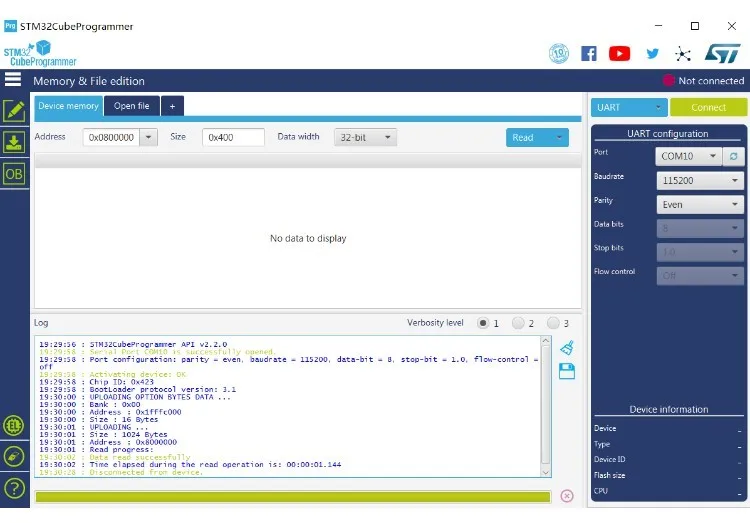Open the Data width 32-bit dropdown
The width and height of the screenshot is (750, 523).
[x=365, y=137]
